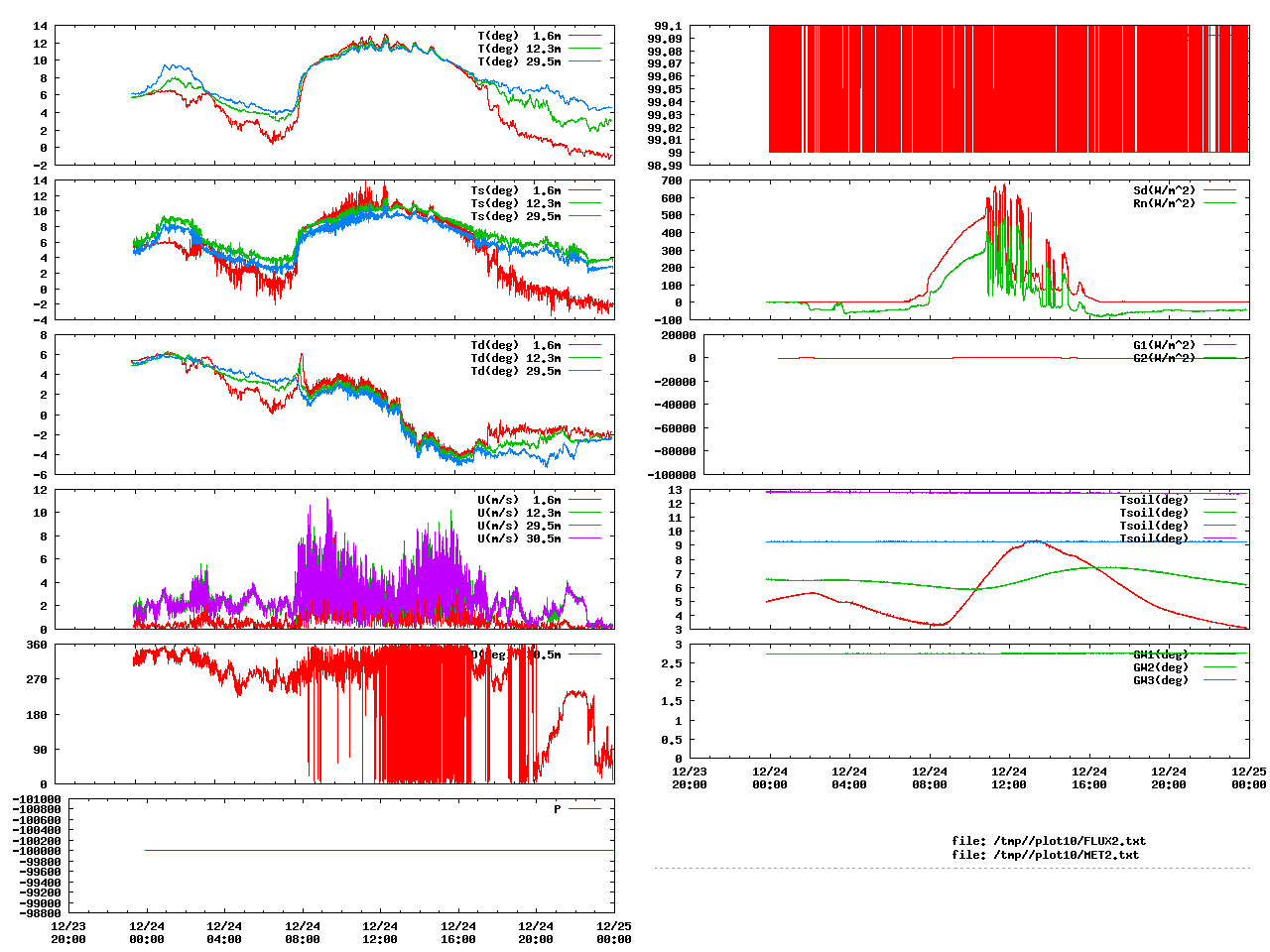1270x952 pixels.
Task: Click the "T(deg) 1.6m" legend entry
Action: (519, 36)
